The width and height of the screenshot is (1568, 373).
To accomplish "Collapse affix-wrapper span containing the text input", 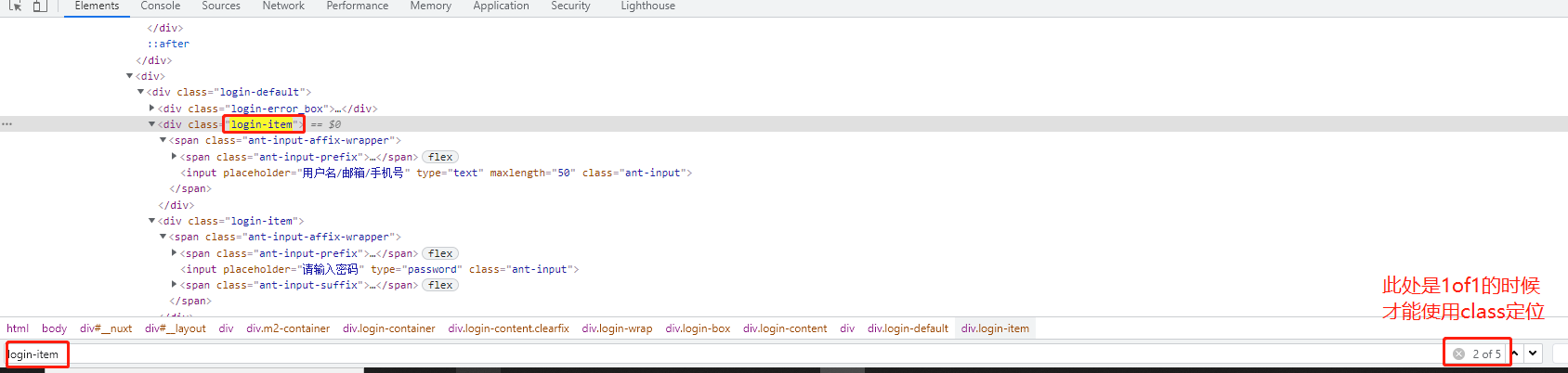I will [x=163, y=140].
